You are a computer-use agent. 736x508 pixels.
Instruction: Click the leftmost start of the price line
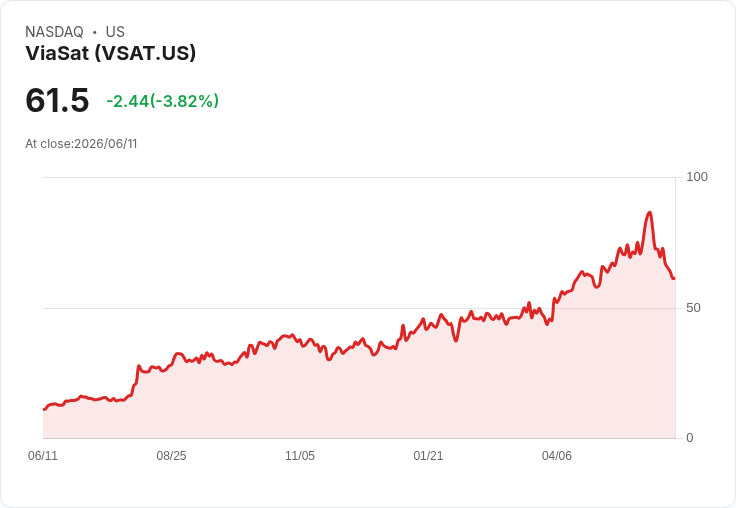[44, 409]
